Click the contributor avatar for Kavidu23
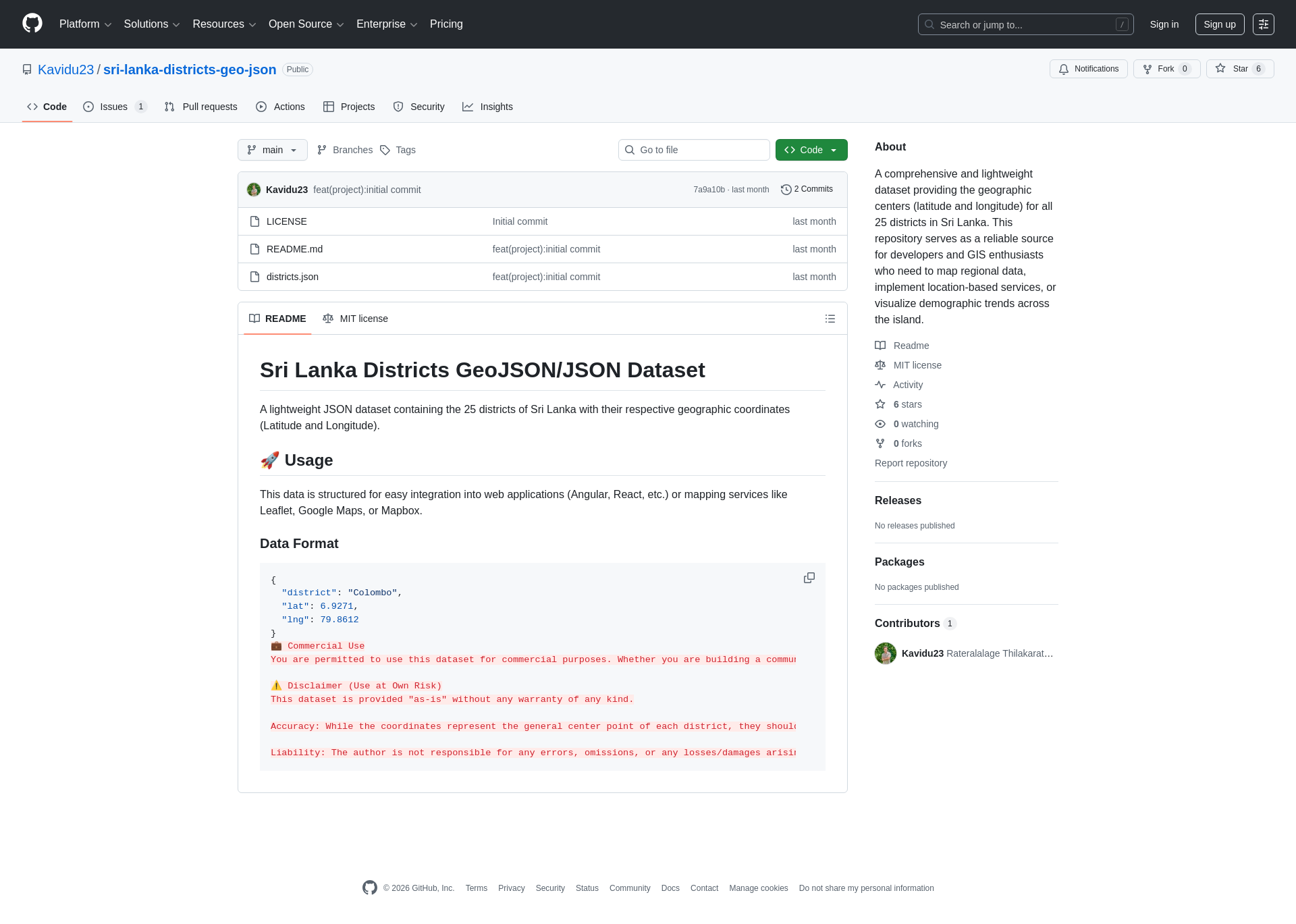Viewport: 1296px width, 924px height. point(886,653)
